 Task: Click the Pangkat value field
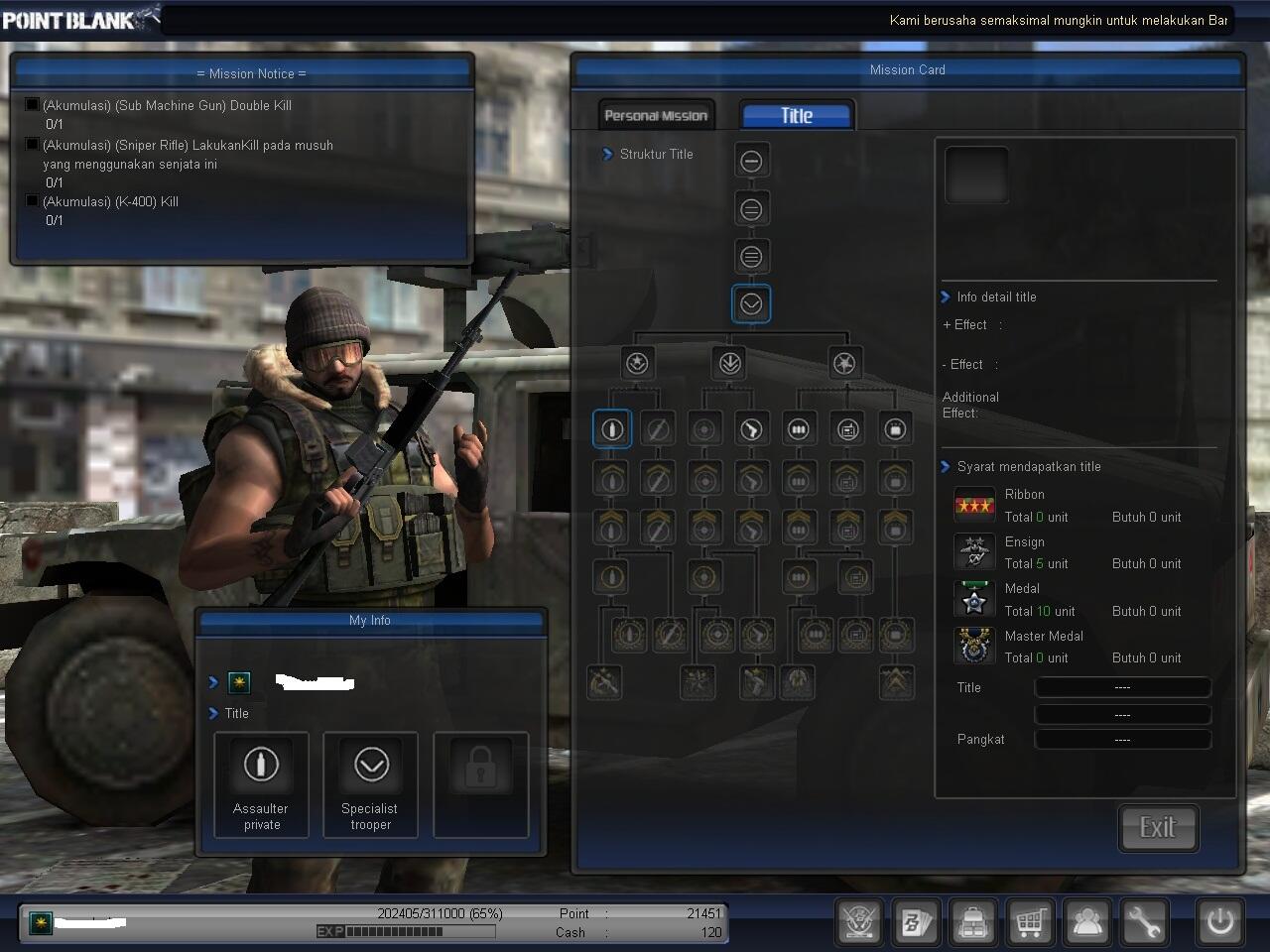click(1122, 740)
